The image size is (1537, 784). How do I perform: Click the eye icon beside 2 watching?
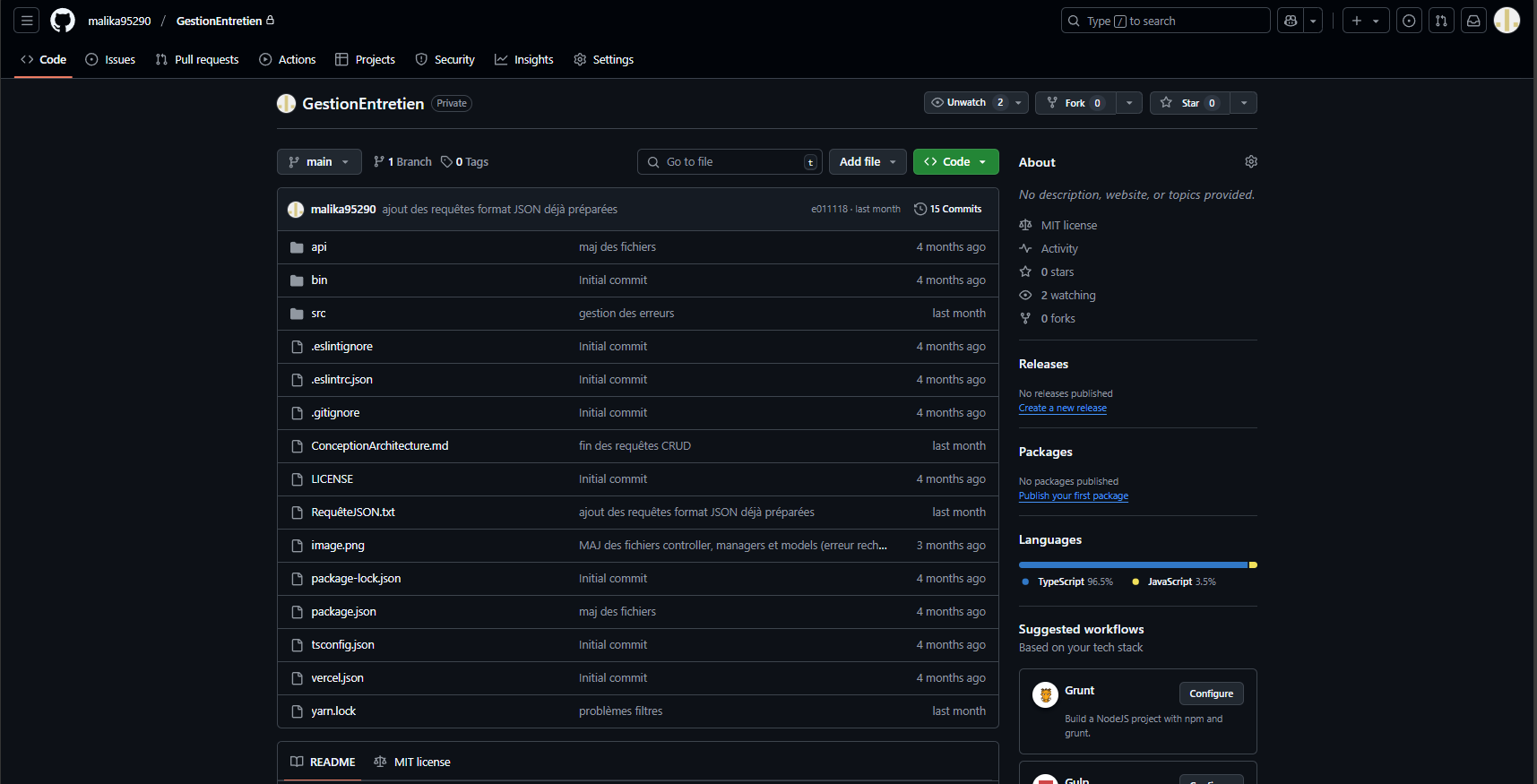[1025, 295]
